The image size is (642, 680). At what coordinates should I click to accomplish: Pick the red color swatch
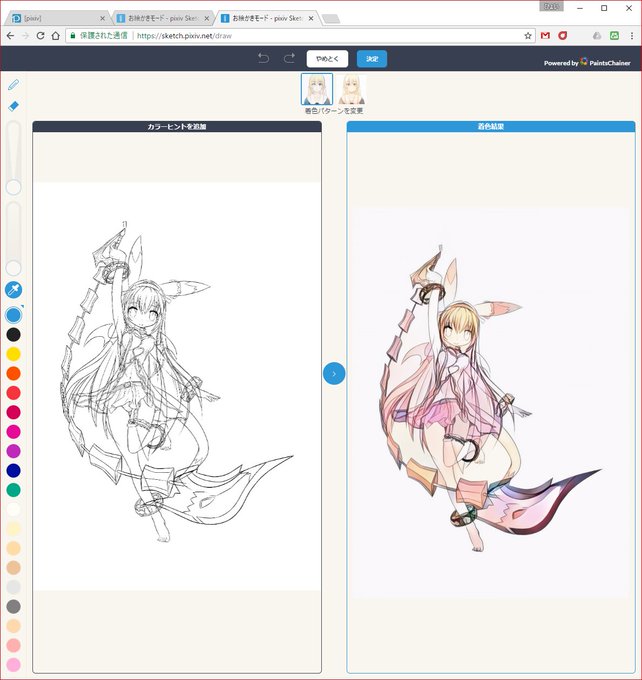pyautogui.click(x=13, y=393)
